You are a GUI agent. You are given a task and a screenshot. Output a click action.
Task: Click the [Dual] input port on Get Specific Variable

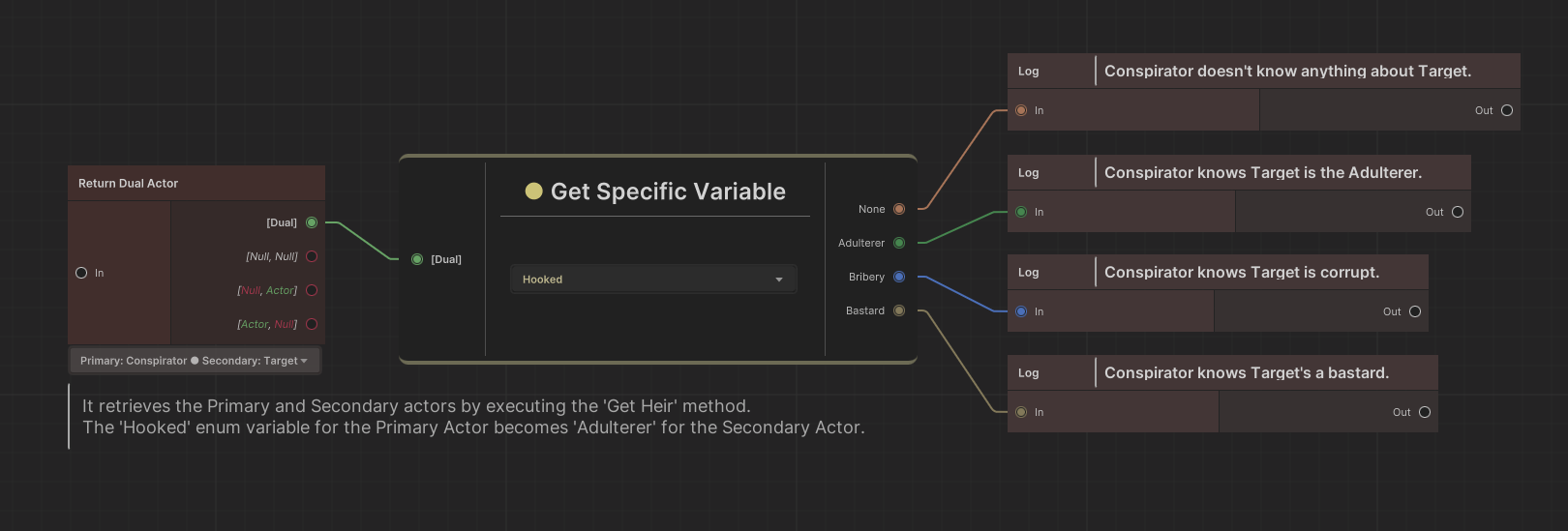417,259
